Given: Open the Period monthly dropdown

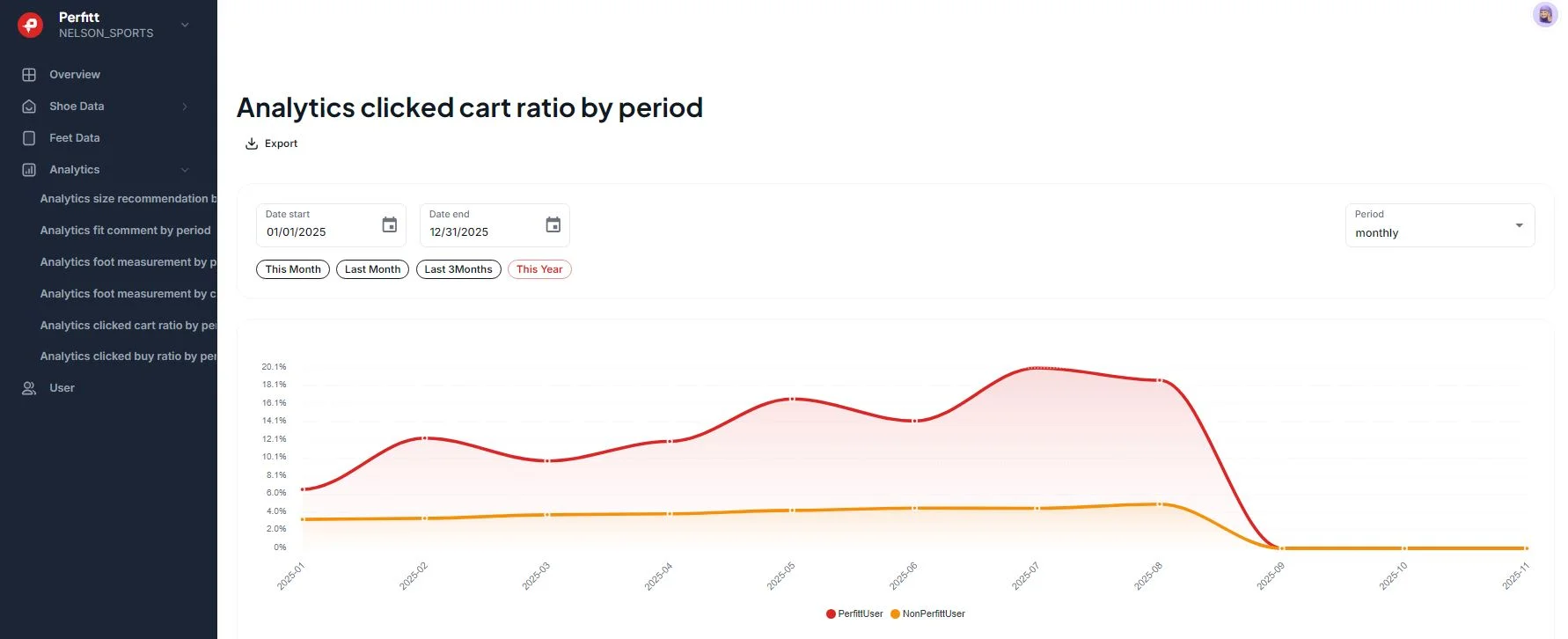Looking at the screenshot, I should pyautogui.click(x=1440, y=226).
